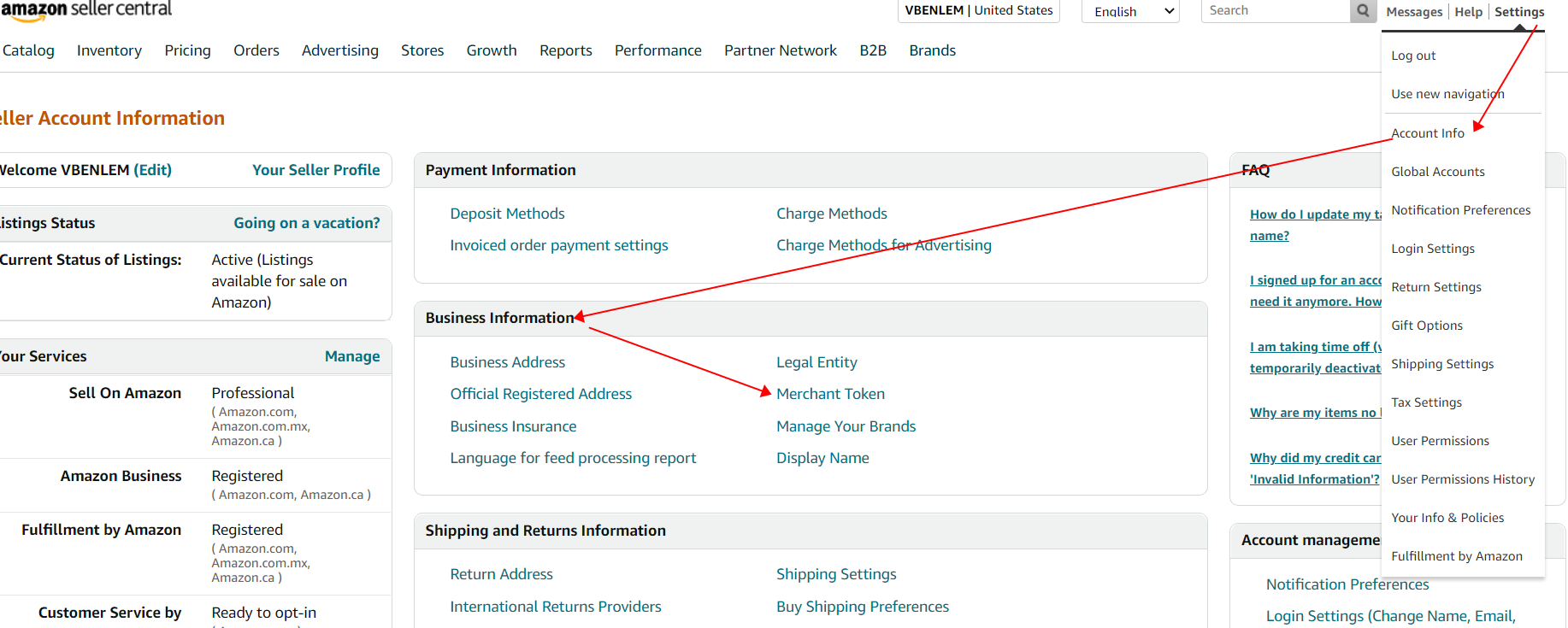Open Notification Preferences in Settings menu

coord(1461,210)
